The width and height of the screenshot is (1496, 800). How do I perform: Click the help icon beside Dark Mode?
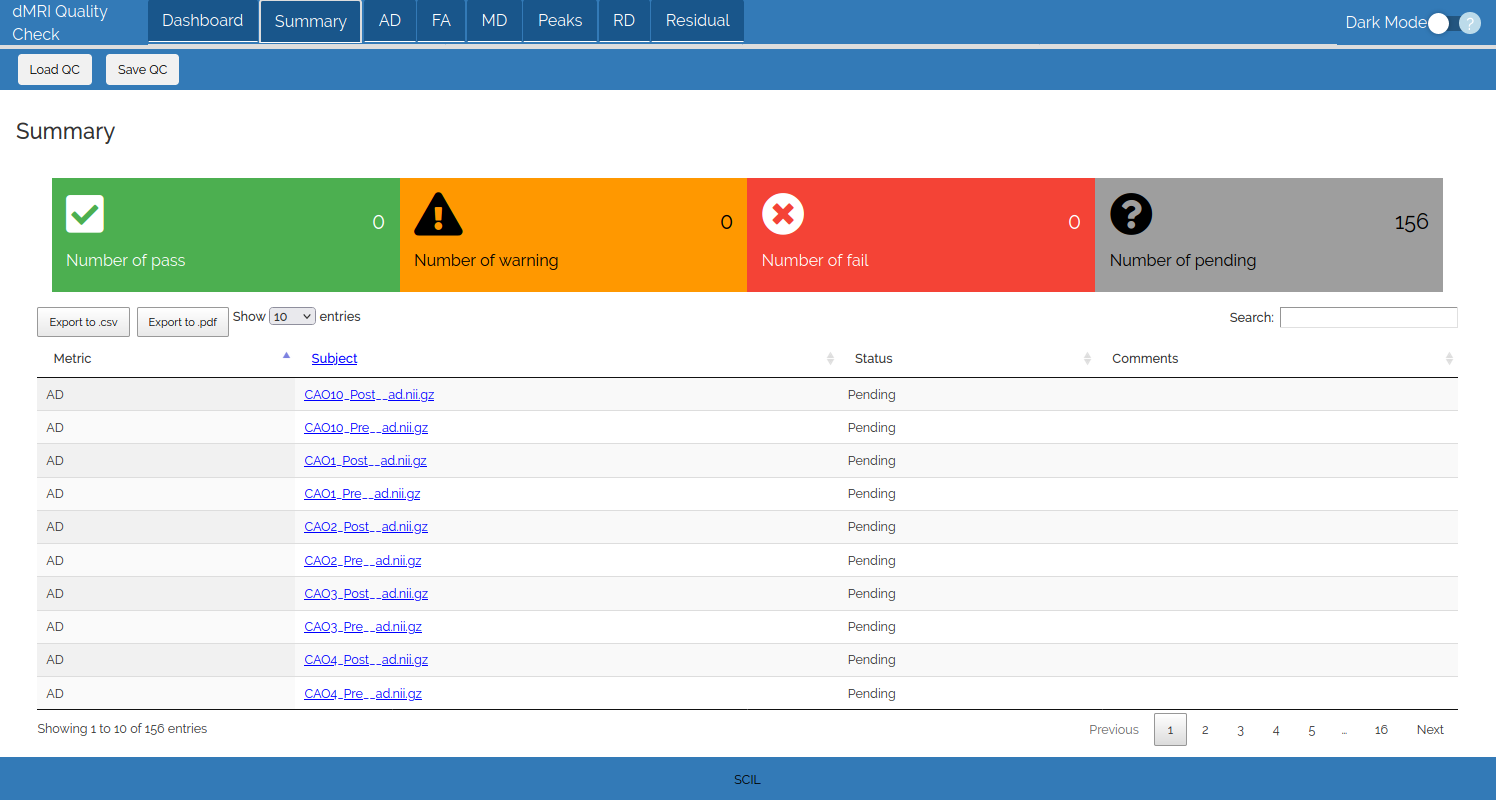[x=1469, y=23]
